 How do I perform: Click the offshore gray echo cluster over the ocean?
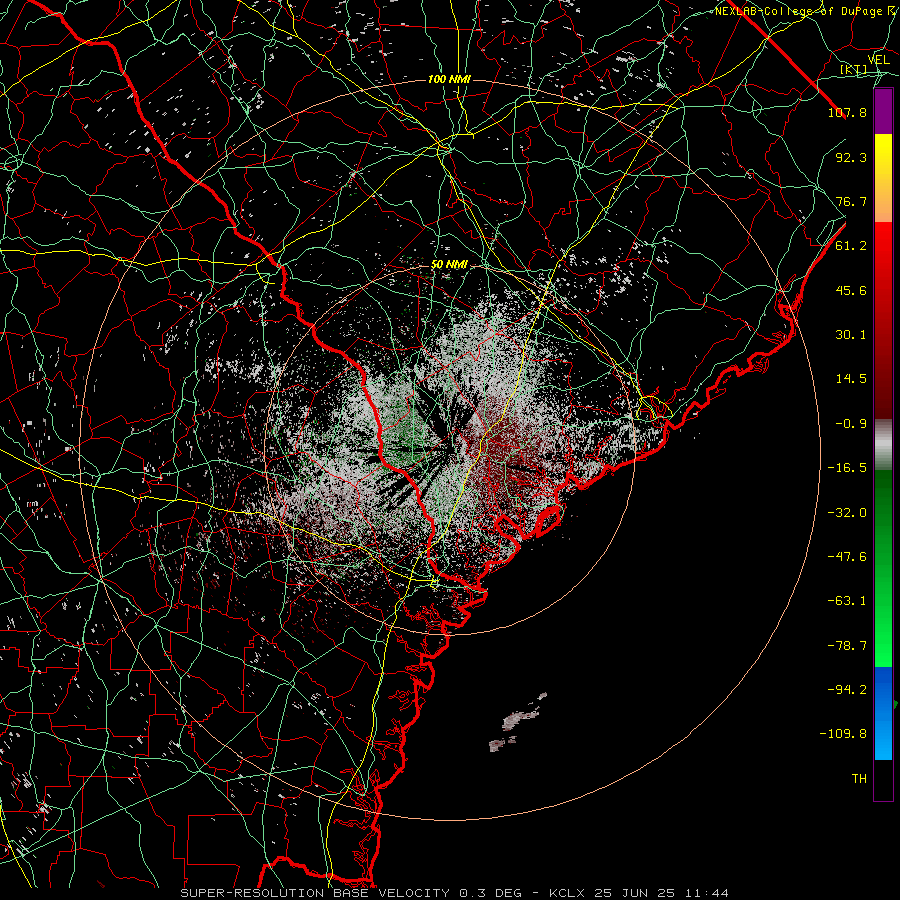518,724
